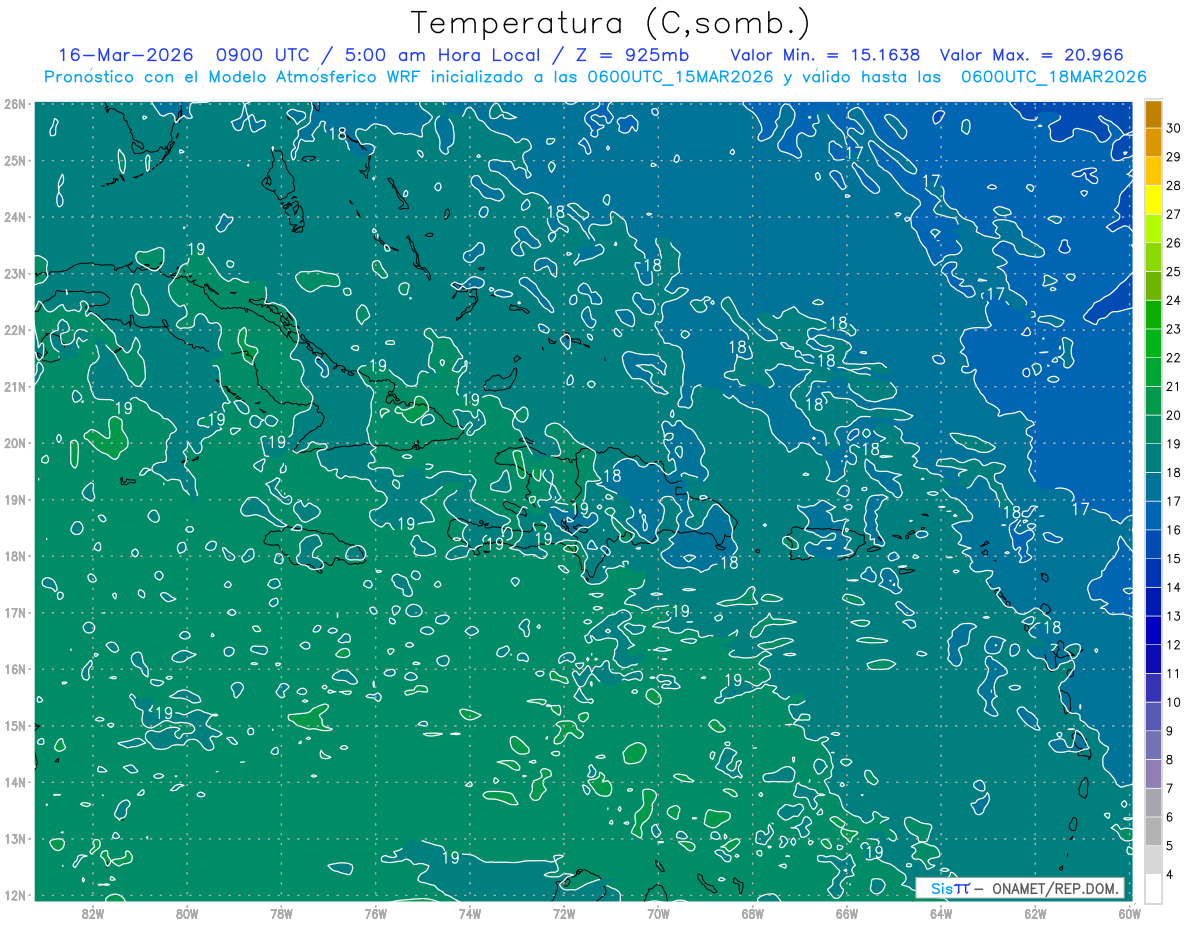The width and height of the screenshot is (1200, 927).
Task: Click the purple color bar segment between 8 and 9
Action: click(x=1154, y=745)
